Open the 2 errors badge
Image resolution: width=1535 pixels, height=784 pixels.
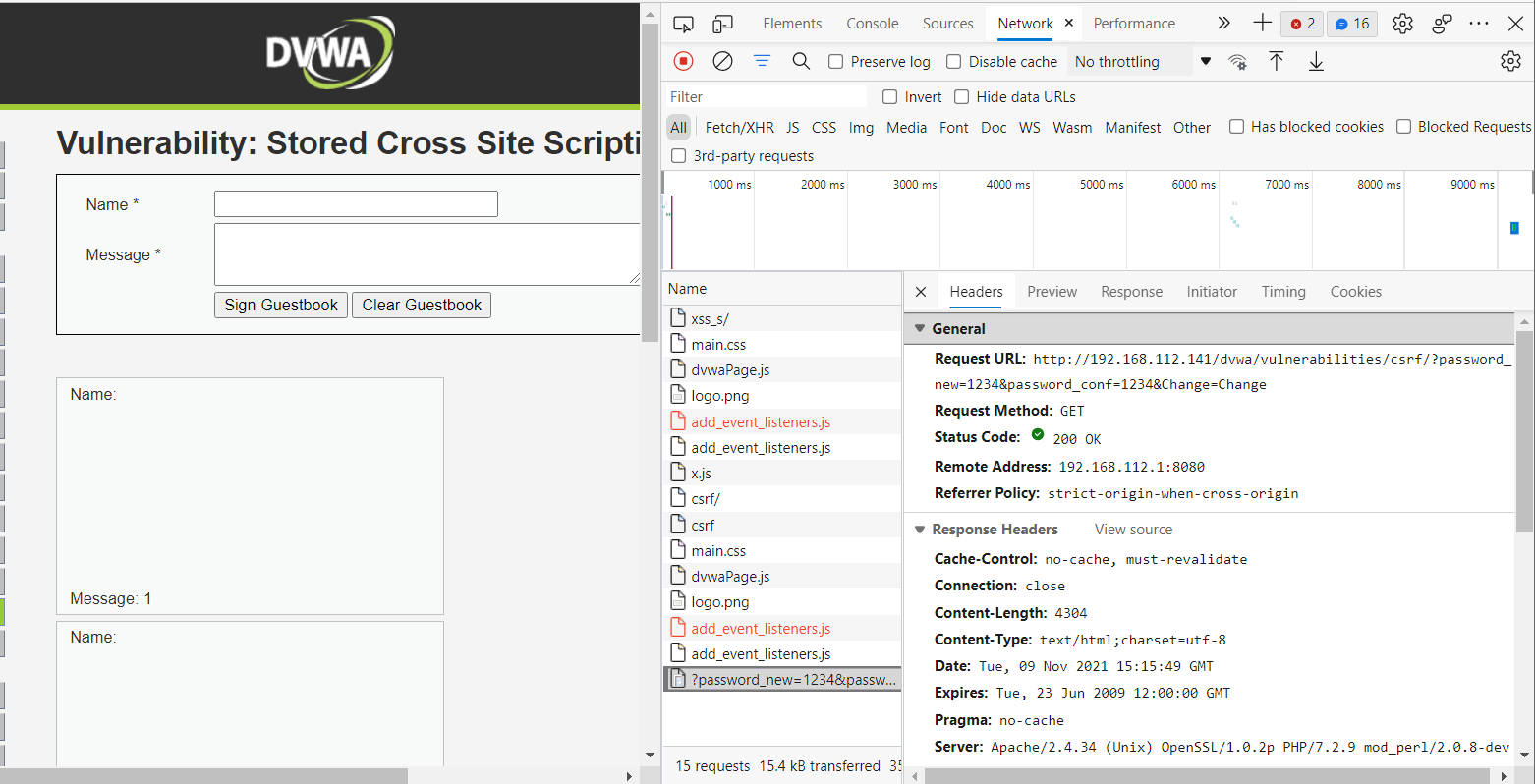point(1302,24)
